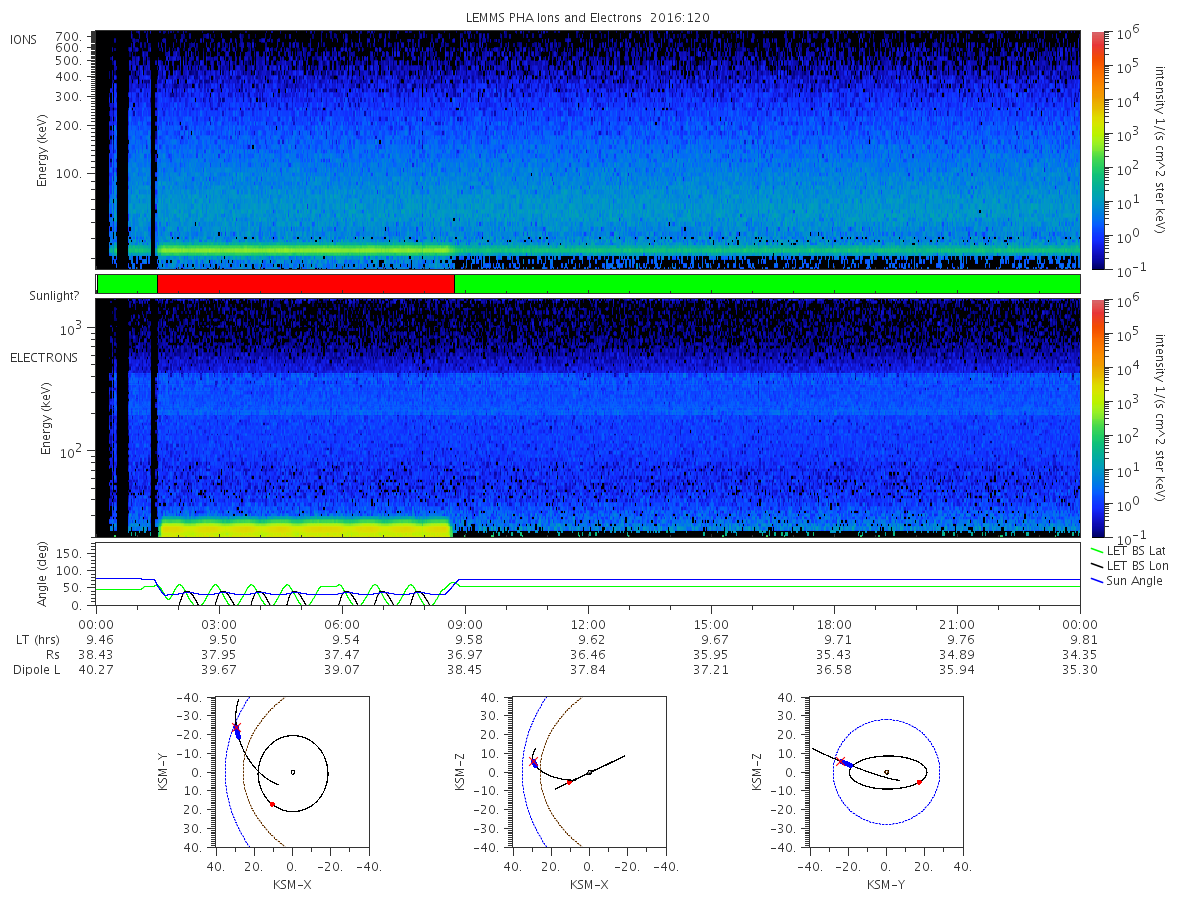The width and height of the screenshot is (1200, 900).
Task: Click the intensity label beside the electrons colorbar
Action: click(1161, 417)
